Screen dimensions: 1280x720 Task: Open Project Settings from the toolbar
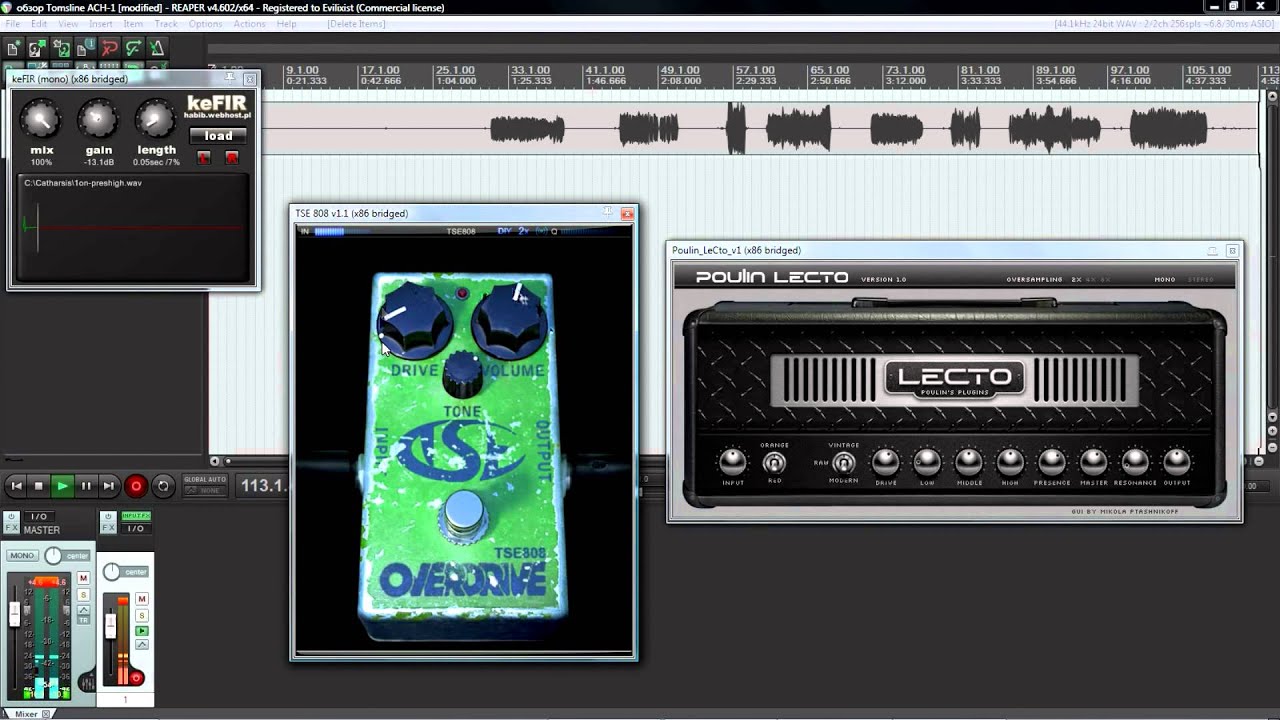pyautogui.click(x=86, y=48)
